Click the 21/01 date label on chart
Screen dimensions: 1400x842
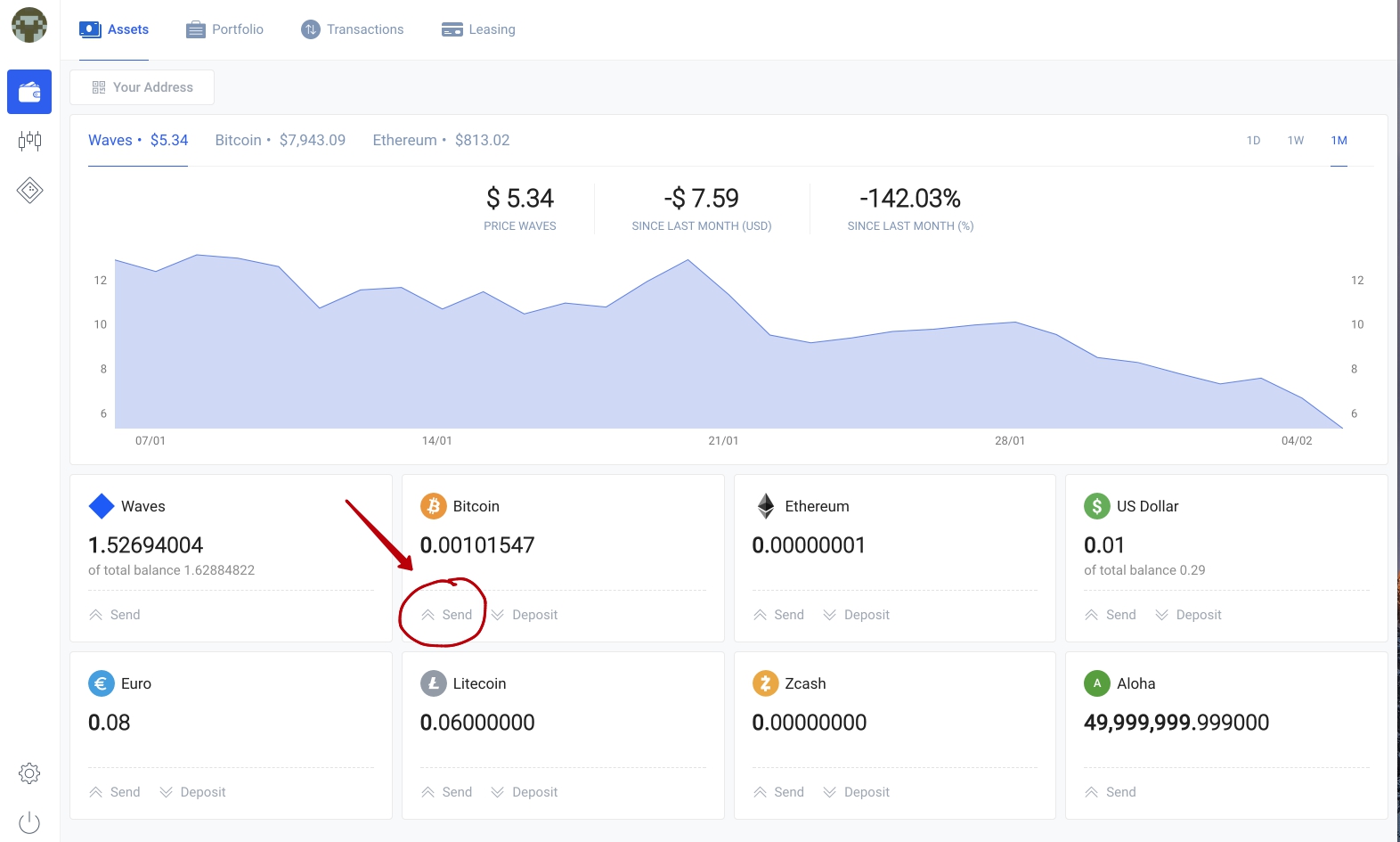click(723, 441)
